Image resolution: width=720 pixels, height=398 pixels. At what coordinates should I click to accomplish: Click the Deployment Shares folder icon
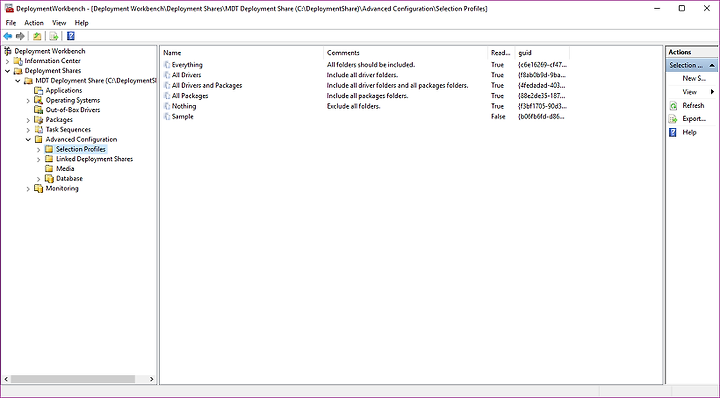pyautogui.click(x=18, y=71)
